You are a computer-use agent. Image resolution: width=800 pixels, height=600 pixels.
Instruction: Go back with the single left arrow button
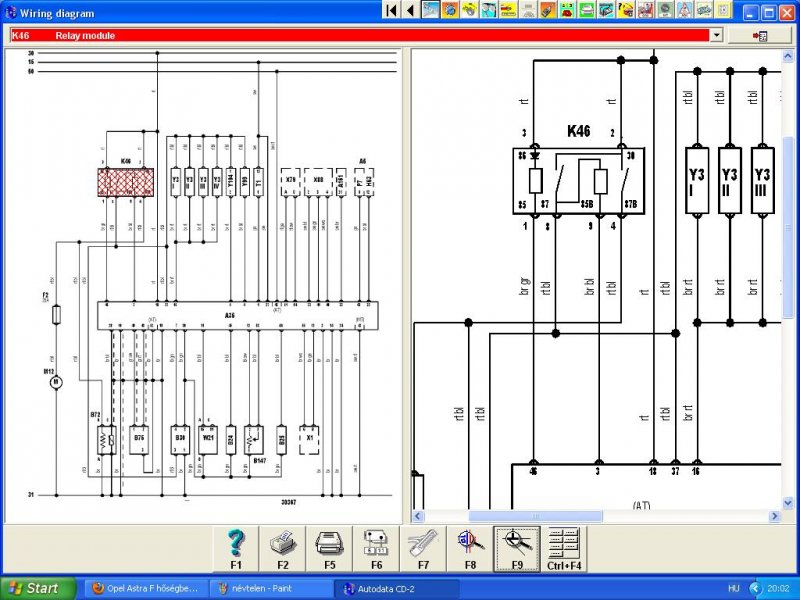(x=410, y=10)
